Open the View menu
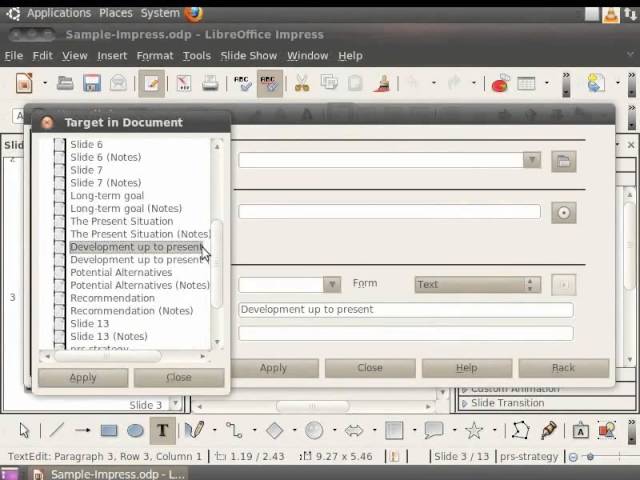 [x=75, y=56]
